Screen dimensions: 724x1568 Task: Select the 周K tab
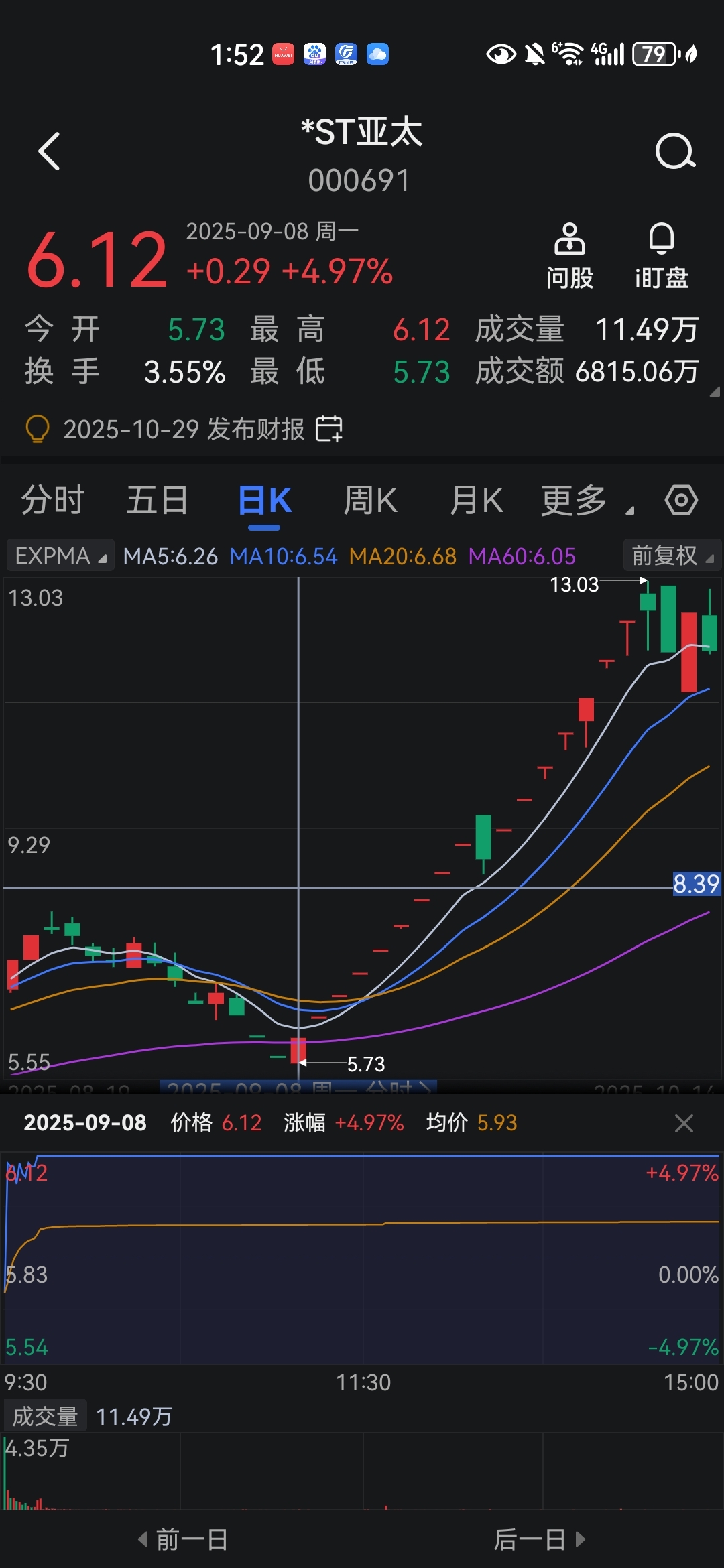(x=370, y=500)
